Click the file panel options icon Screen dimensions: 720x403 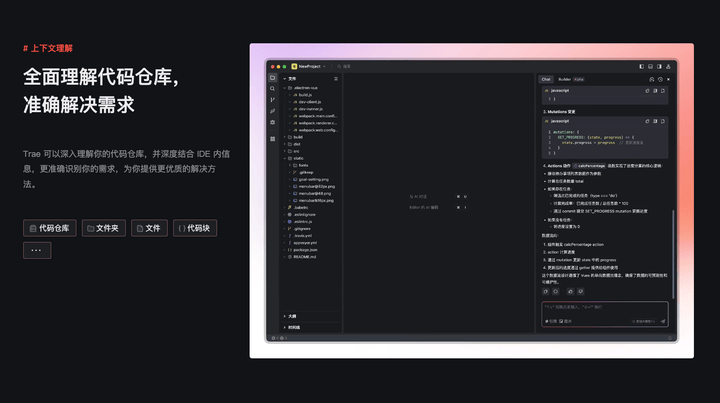(x=336, y=79)
